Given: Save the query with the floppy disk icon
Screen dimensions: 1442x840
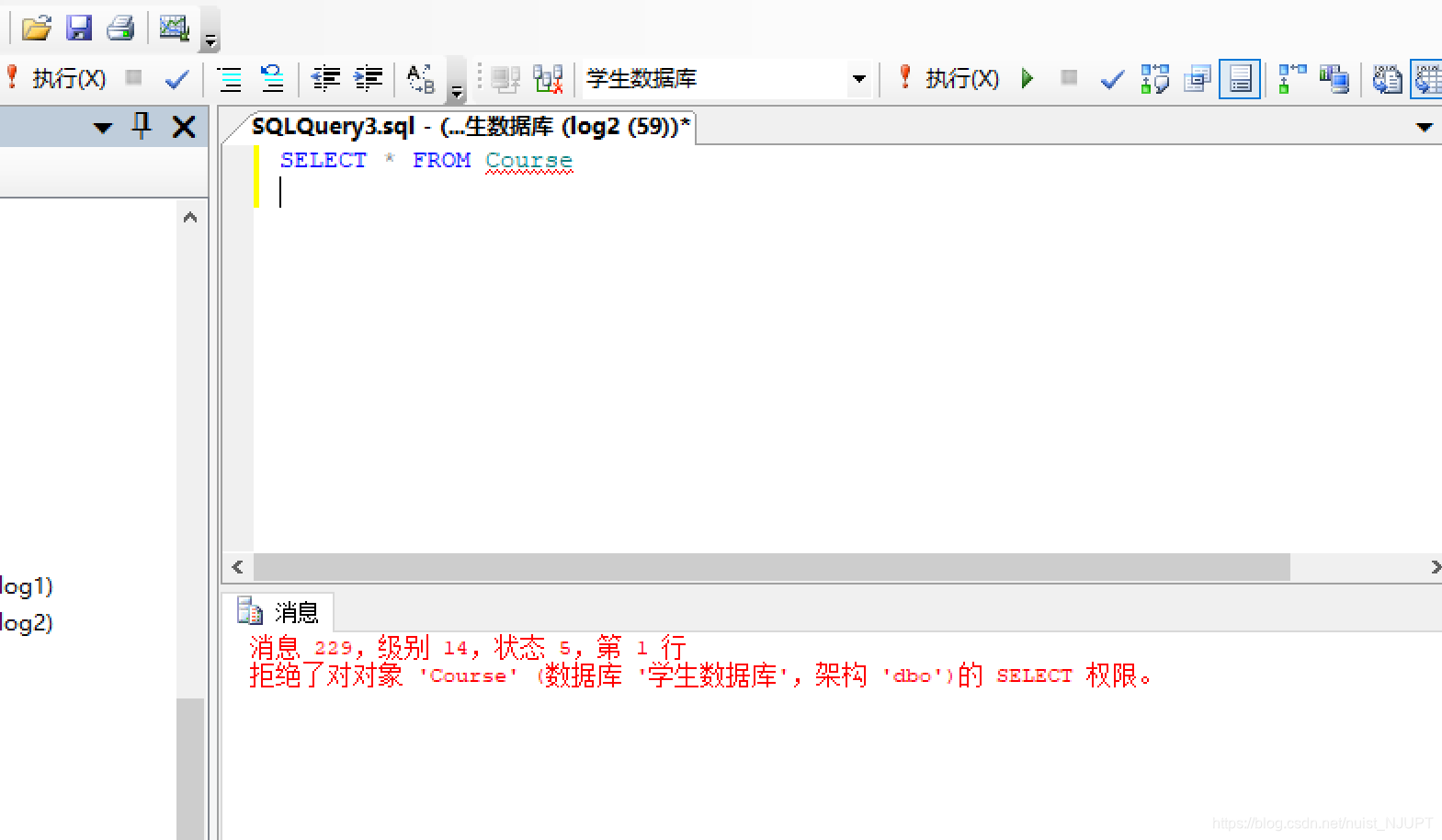Looking at the screenshot, I should (x=79, y=28).
